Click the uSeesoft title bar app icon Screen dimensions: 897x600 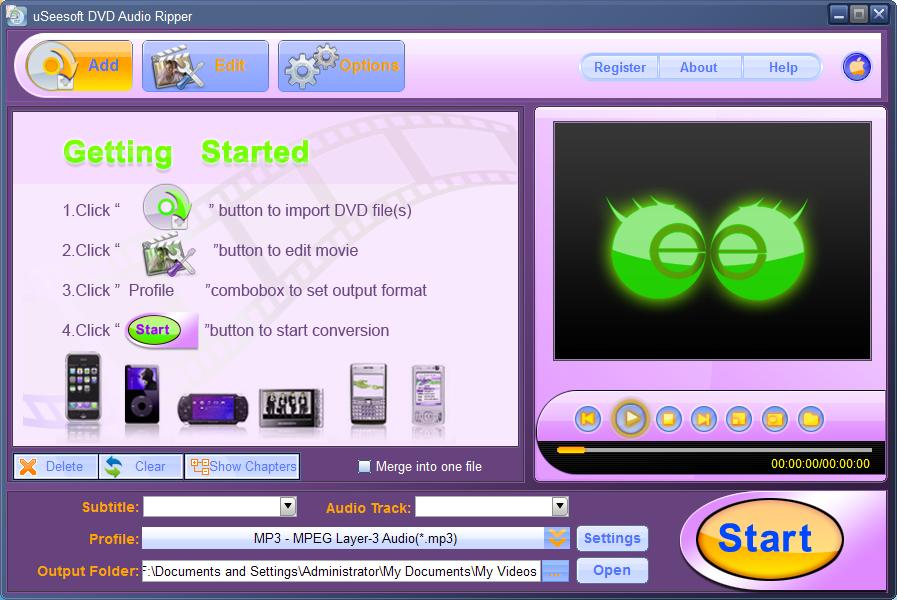16,16
